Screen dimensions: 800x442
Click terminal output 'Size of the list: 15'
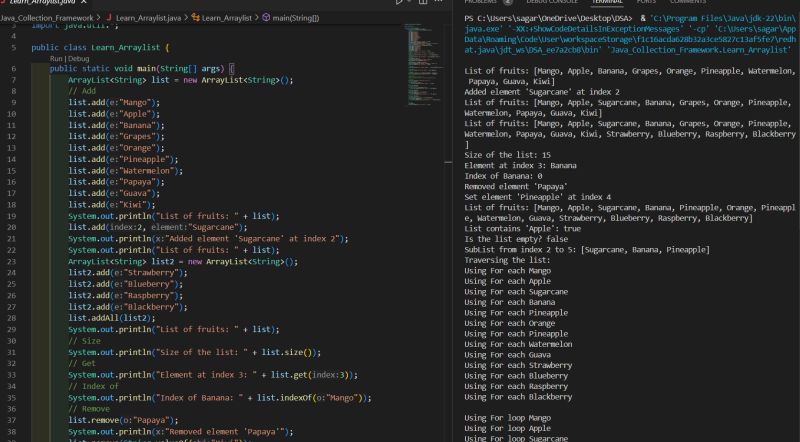tap(507, 155)
